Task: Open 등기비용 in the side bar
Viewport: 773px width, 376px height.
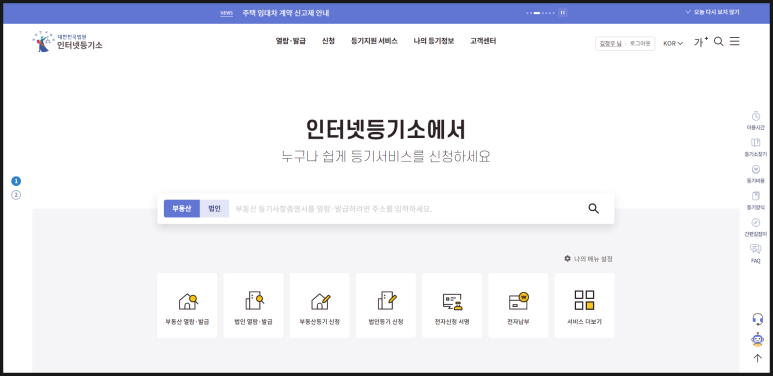Action: coord(755,174)
